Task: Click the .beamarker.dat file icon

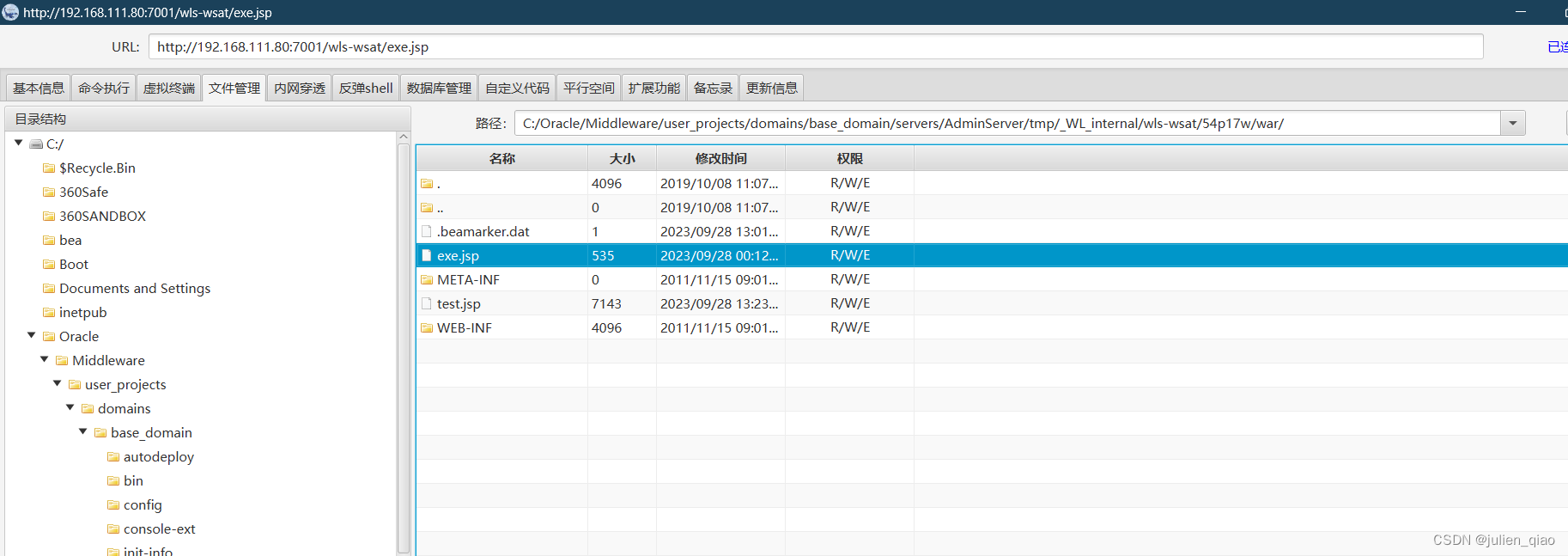Action: tap(427, 231)
